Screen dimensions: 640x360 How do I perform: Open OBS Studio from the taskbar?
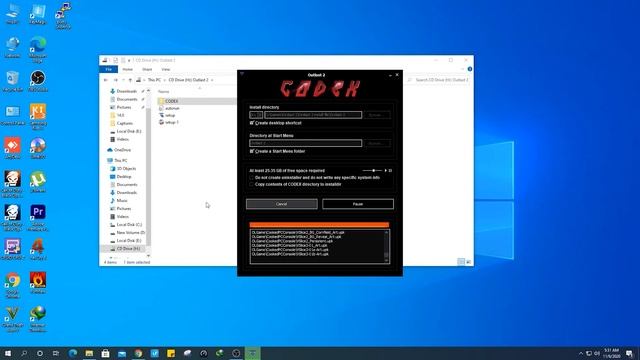(236, 353)
